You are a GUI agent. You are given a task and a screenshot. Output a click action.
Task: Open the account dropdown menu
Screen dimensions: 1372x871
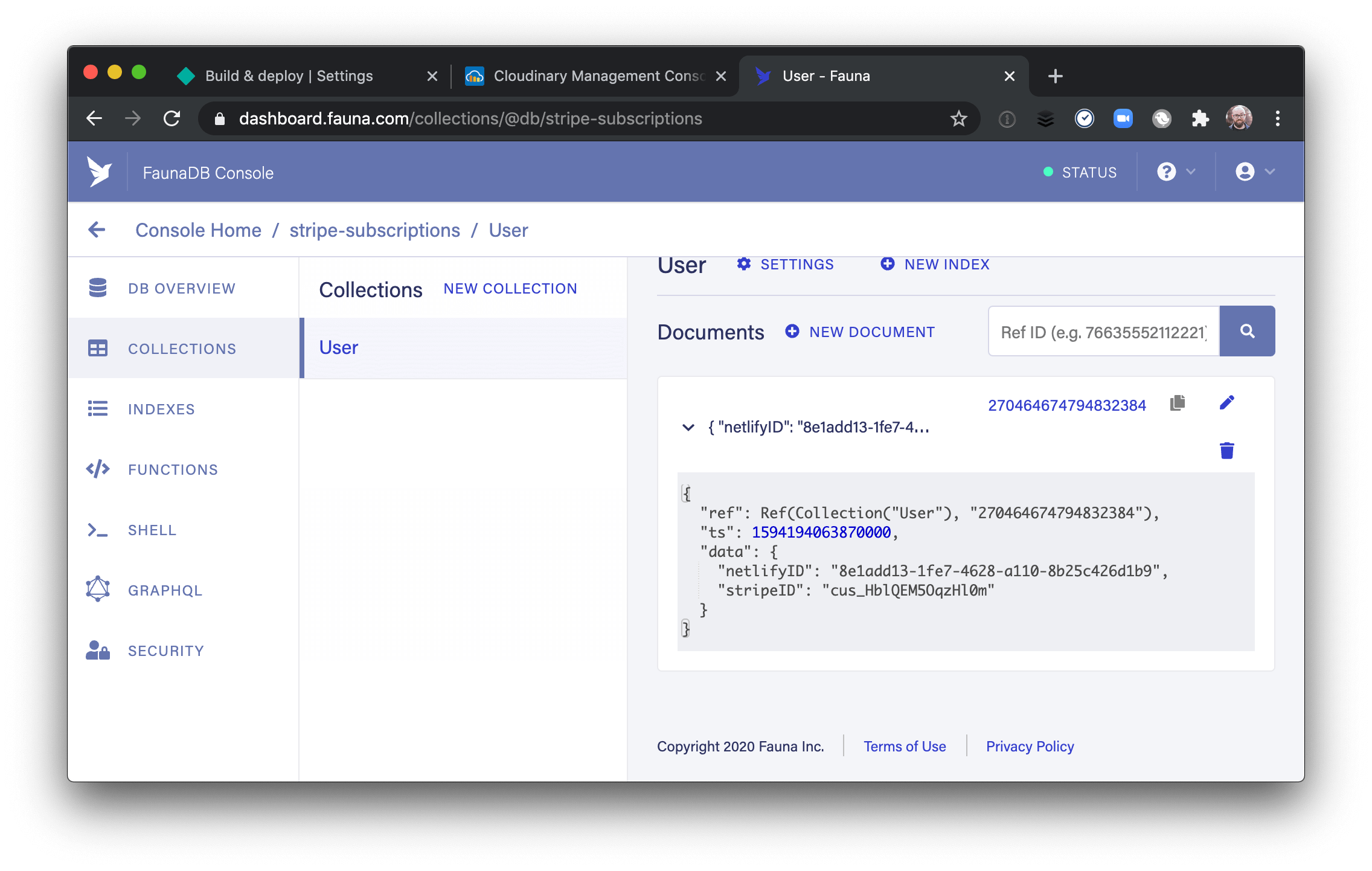(1252, 172)
